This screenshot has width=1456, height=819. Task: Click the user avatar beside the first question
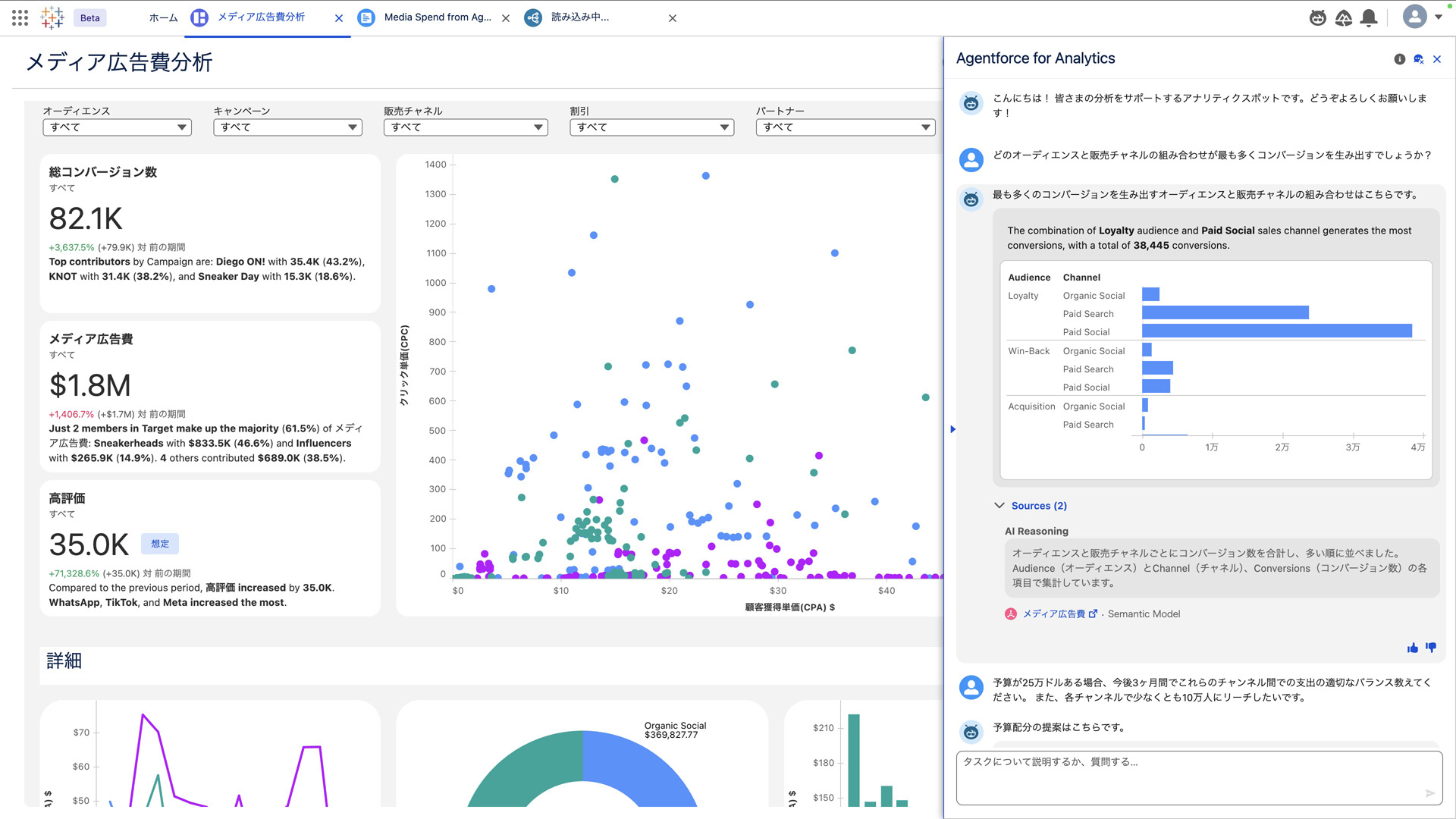click(971, 159)
